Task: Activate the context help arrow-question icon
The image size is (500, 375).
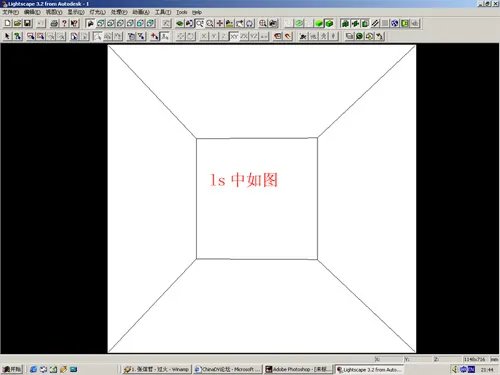Action: coord(74,23)
